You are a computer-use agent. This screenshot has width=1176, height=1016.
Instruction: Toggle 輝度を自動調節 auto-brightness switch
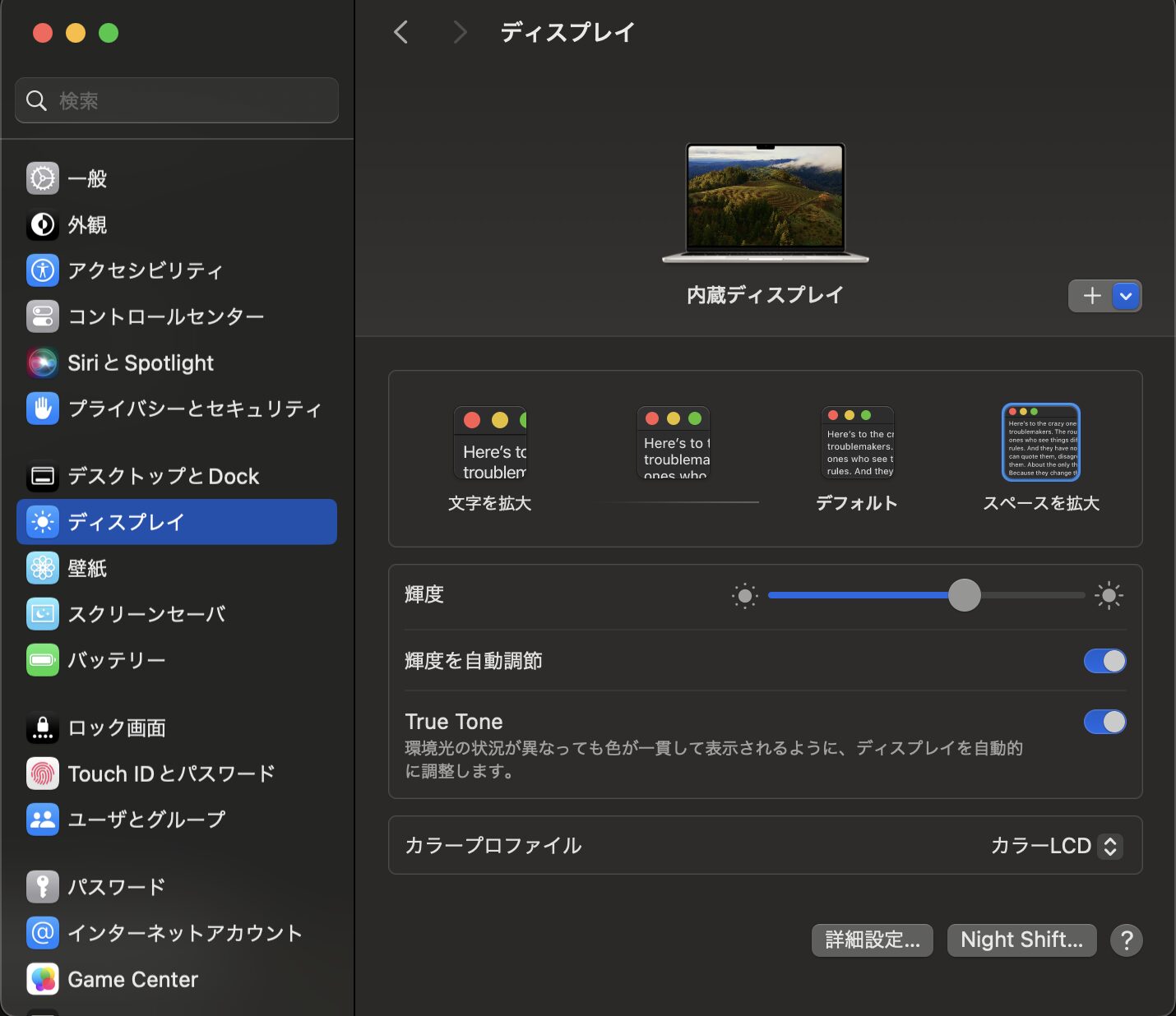pos(1104,661)
